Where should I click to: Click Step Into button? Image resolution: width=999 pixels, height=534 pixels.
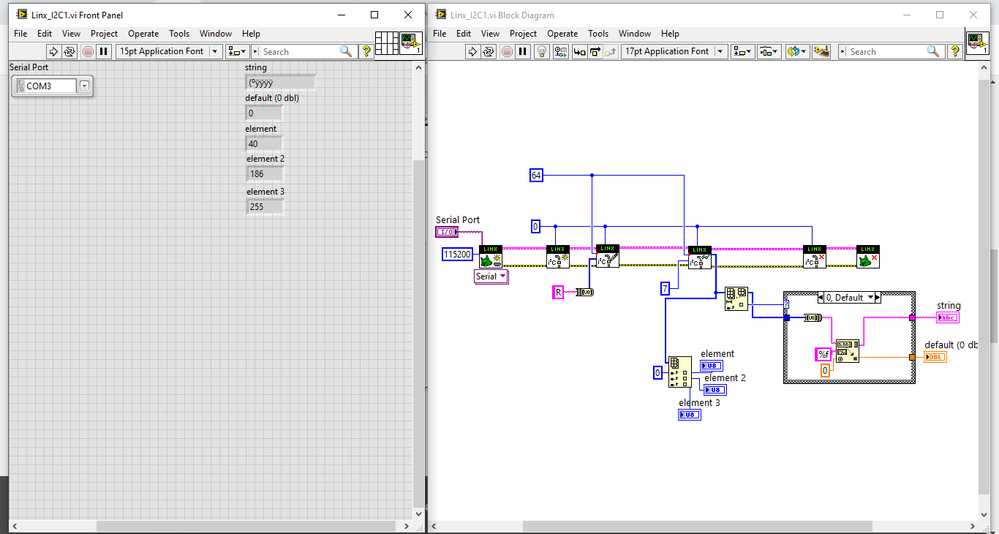[x=579, y=52]
